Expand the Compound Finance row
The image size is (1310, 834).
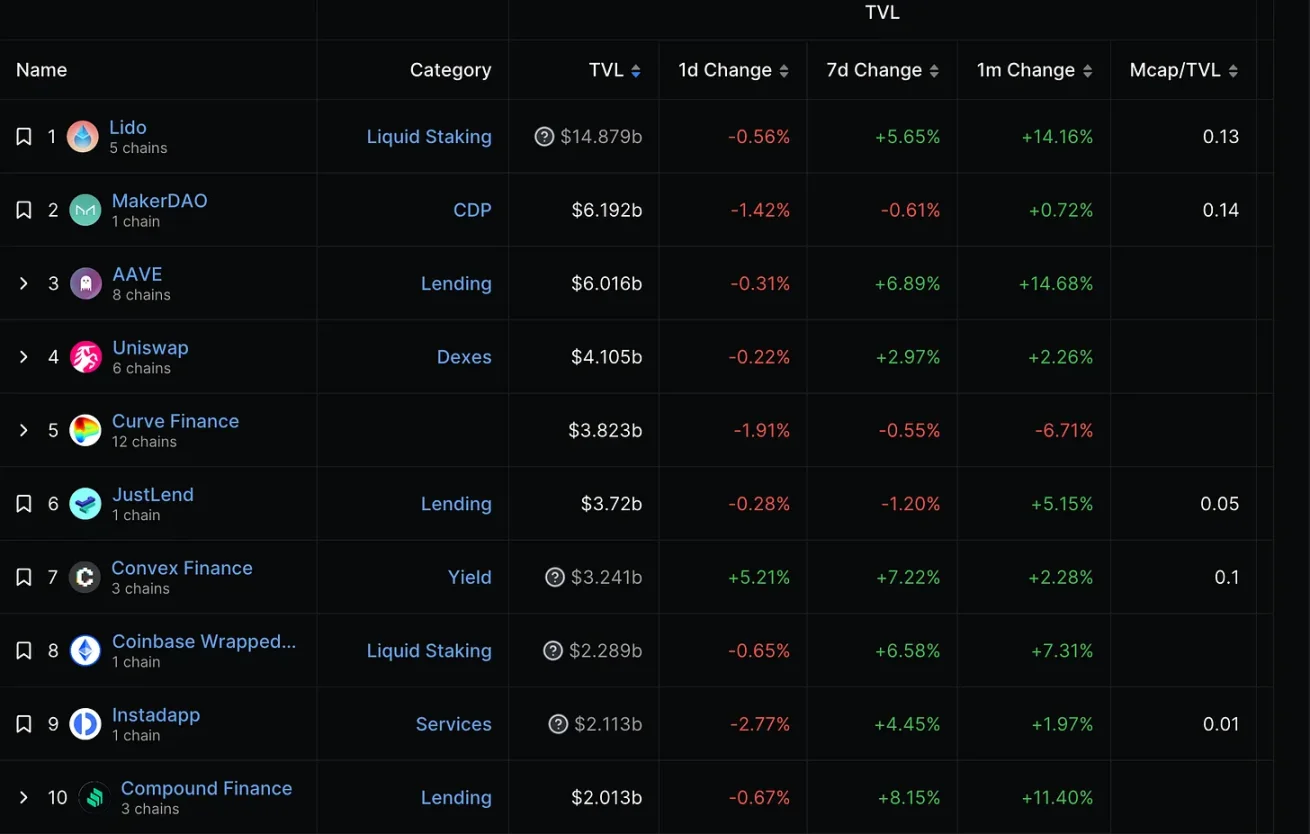pos(24,798)
